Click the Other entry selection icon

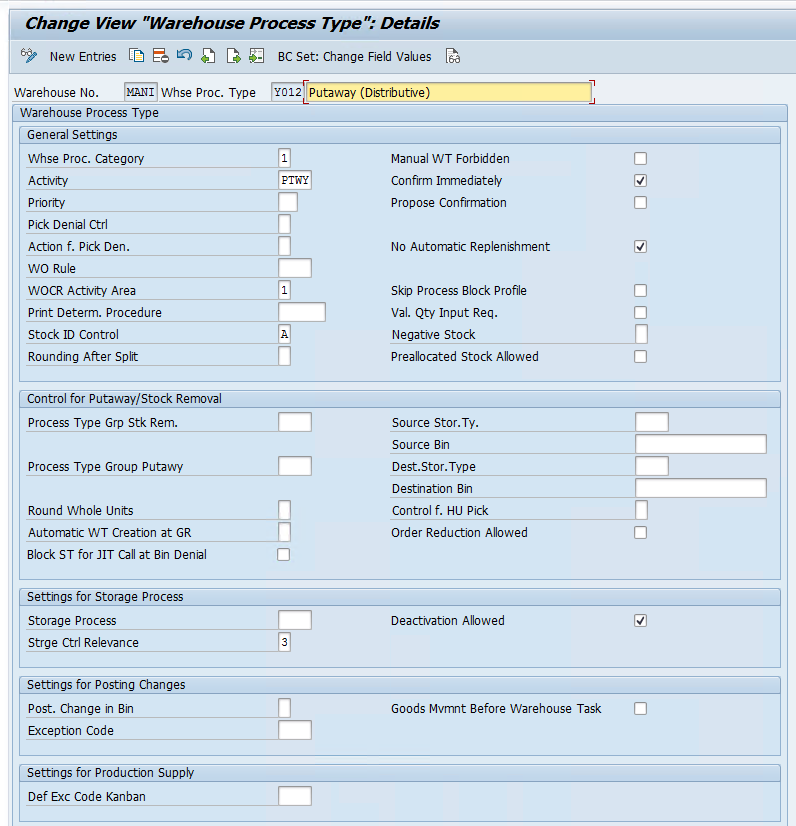click(x=257, y=56)
